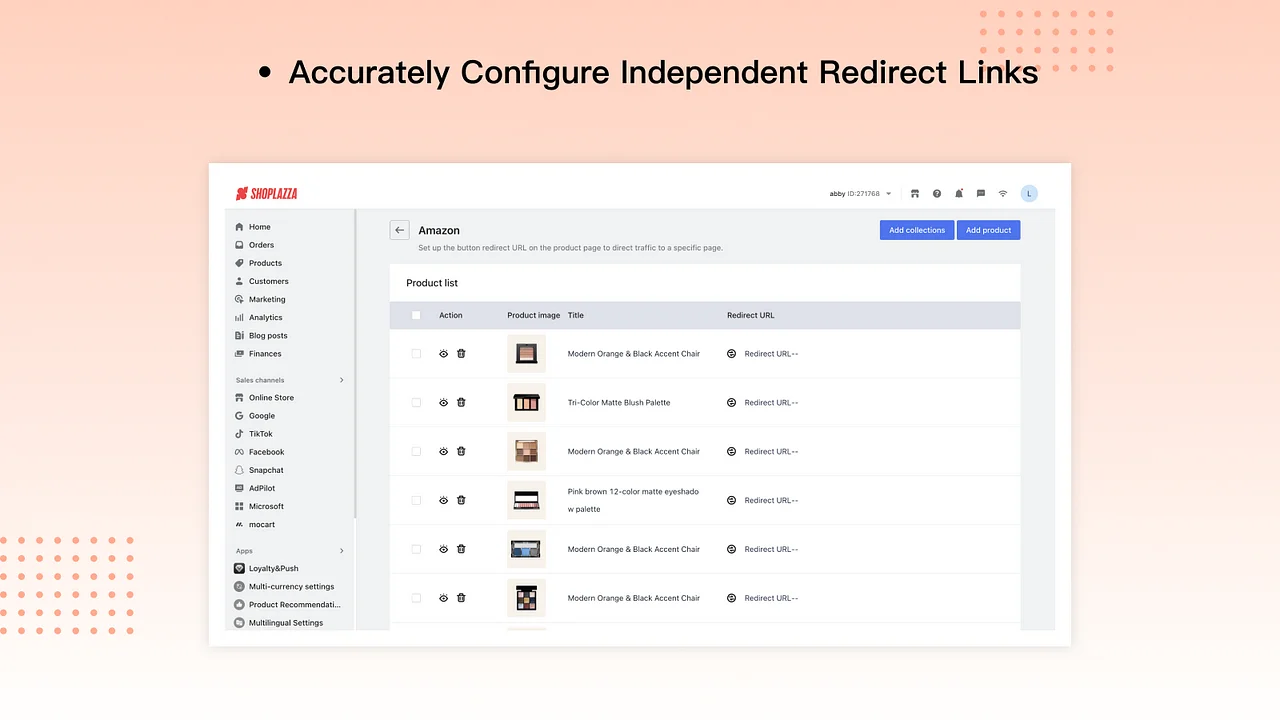Open notifications bell icon

[x=959, y=194]
